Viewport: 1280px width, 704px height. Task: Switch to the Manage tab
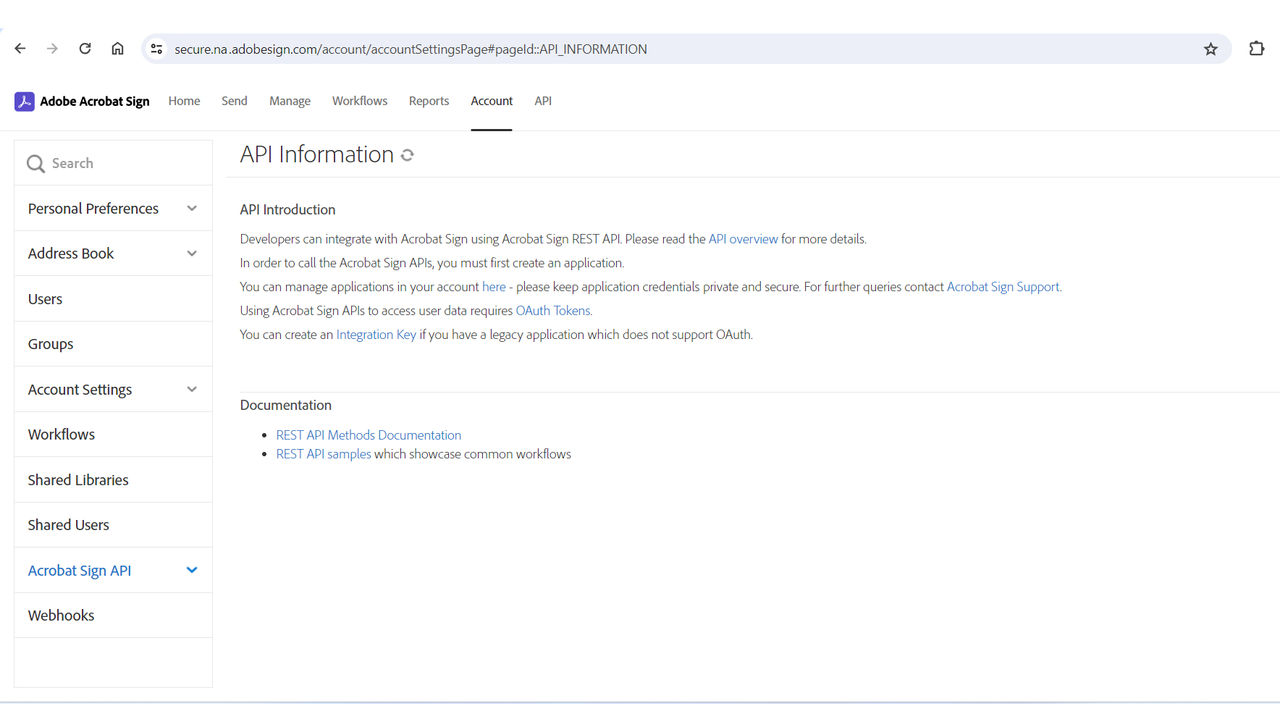pos(290,101)
